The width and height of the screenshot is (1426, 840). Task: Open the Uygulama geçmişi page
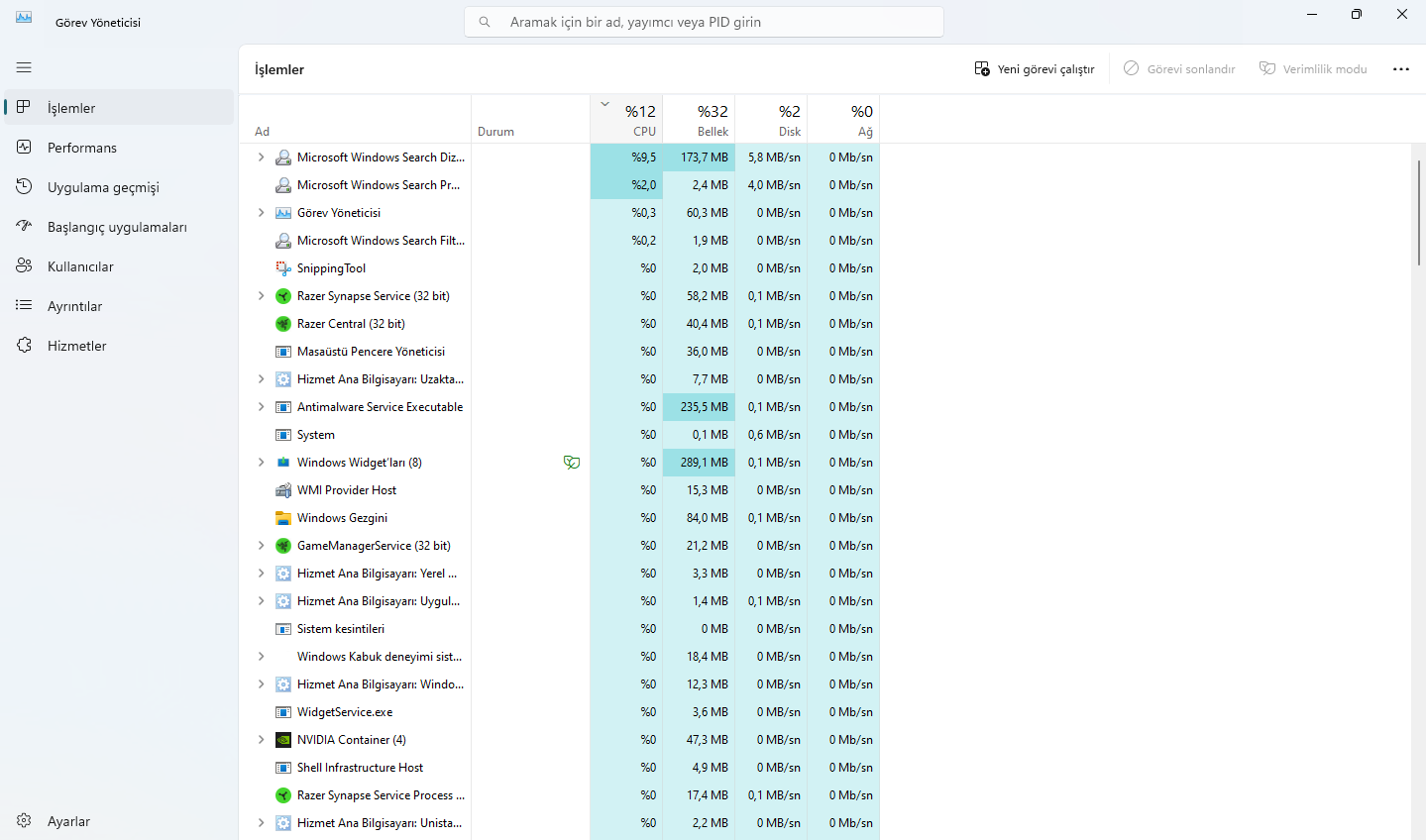(x=119, y=187)
